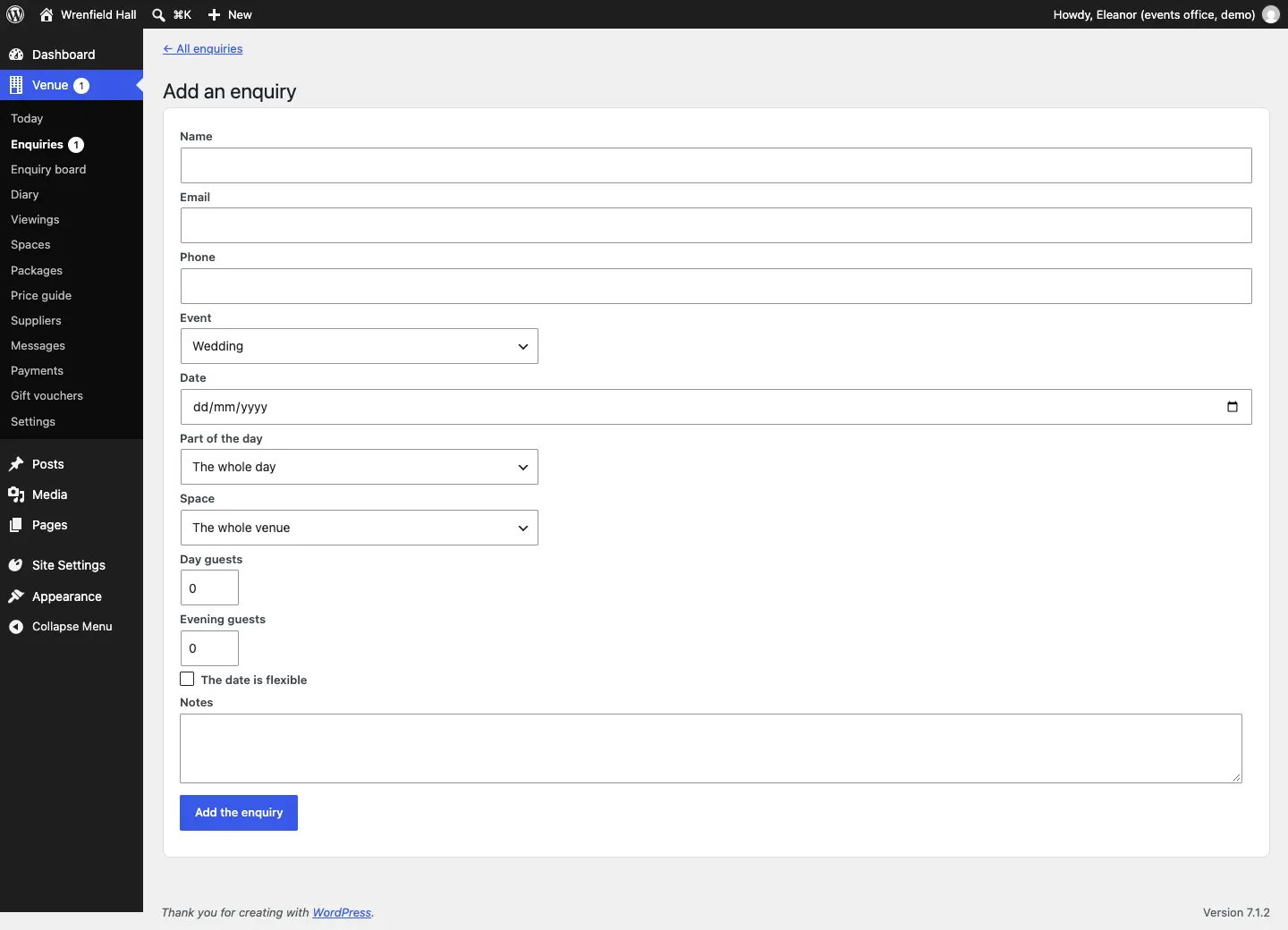
Task: Go to Diary in the Venue submenu
Action: click(25, 195)
